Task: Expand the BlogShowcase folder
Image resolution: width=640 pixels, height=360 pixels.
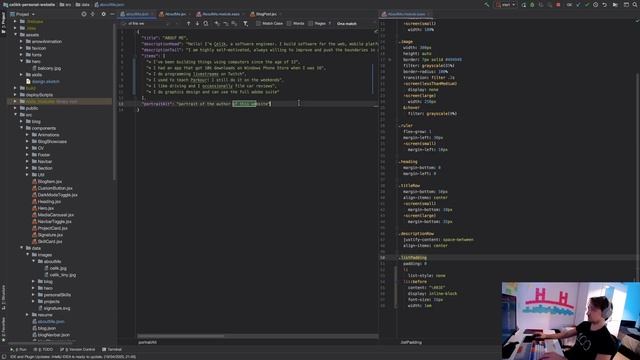Action: (x=27, y=142)
